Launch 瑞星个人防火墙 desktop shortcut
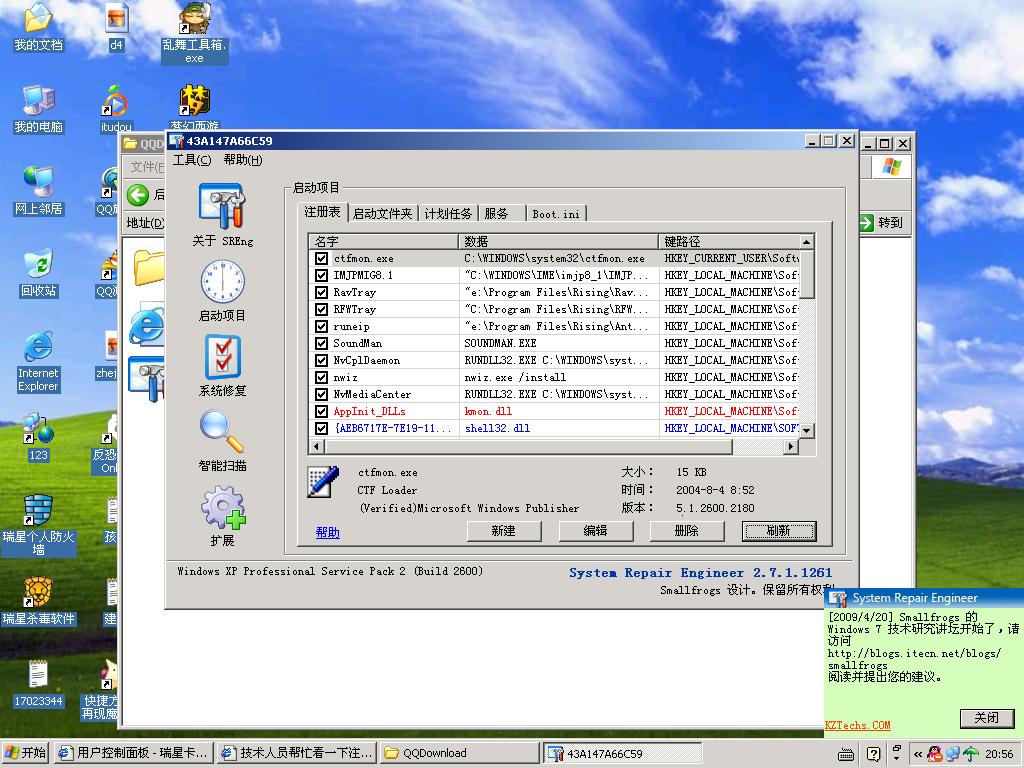This screenshot has height=768, width=1024. click(39, 511)
